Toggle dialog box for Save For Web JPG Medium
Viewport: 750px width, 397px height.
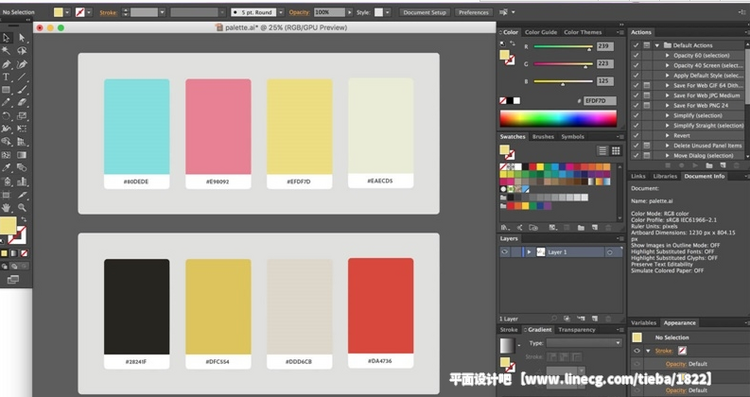(647, 95)
